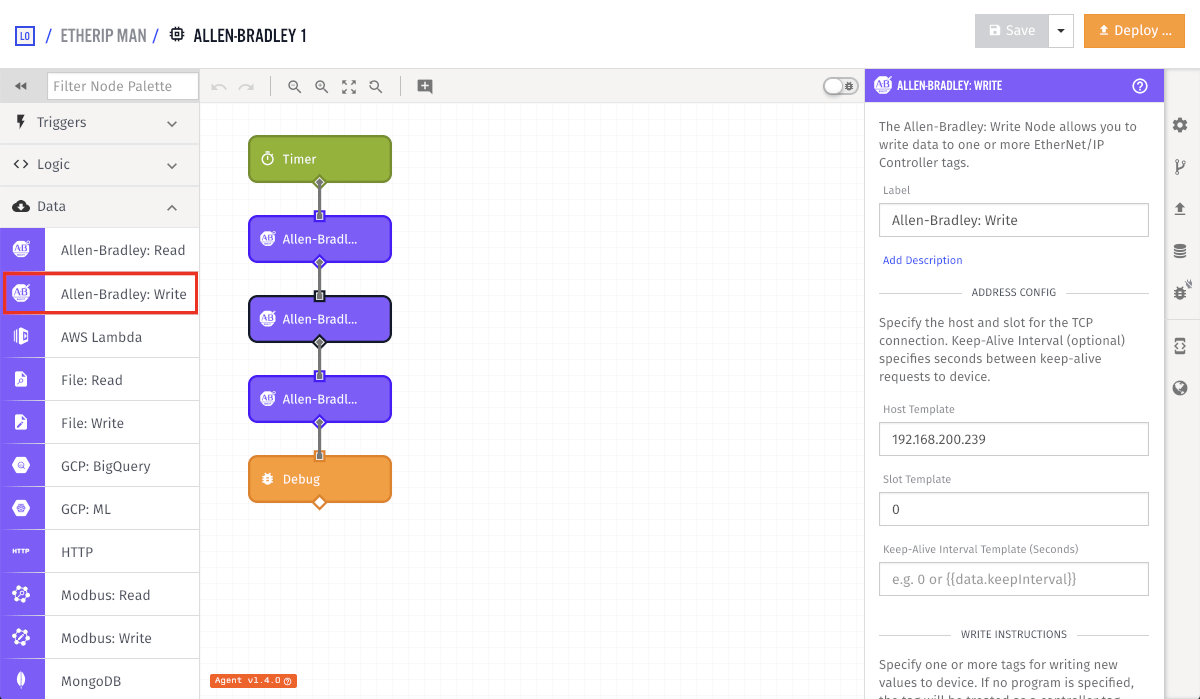
Task: Zoom out the workflow canvas
Action: (295, 87)
